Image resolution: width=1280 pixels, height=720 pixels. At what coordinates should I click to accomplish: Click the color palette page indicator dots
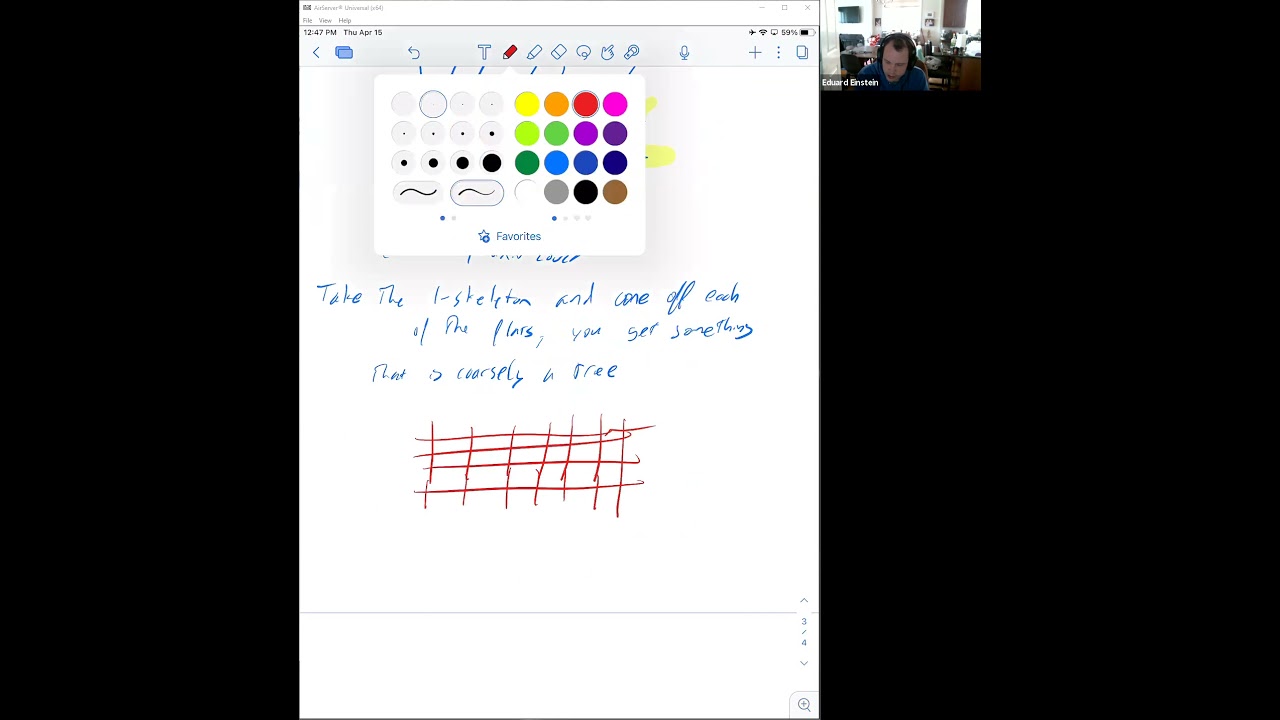(x=571, y=218)
